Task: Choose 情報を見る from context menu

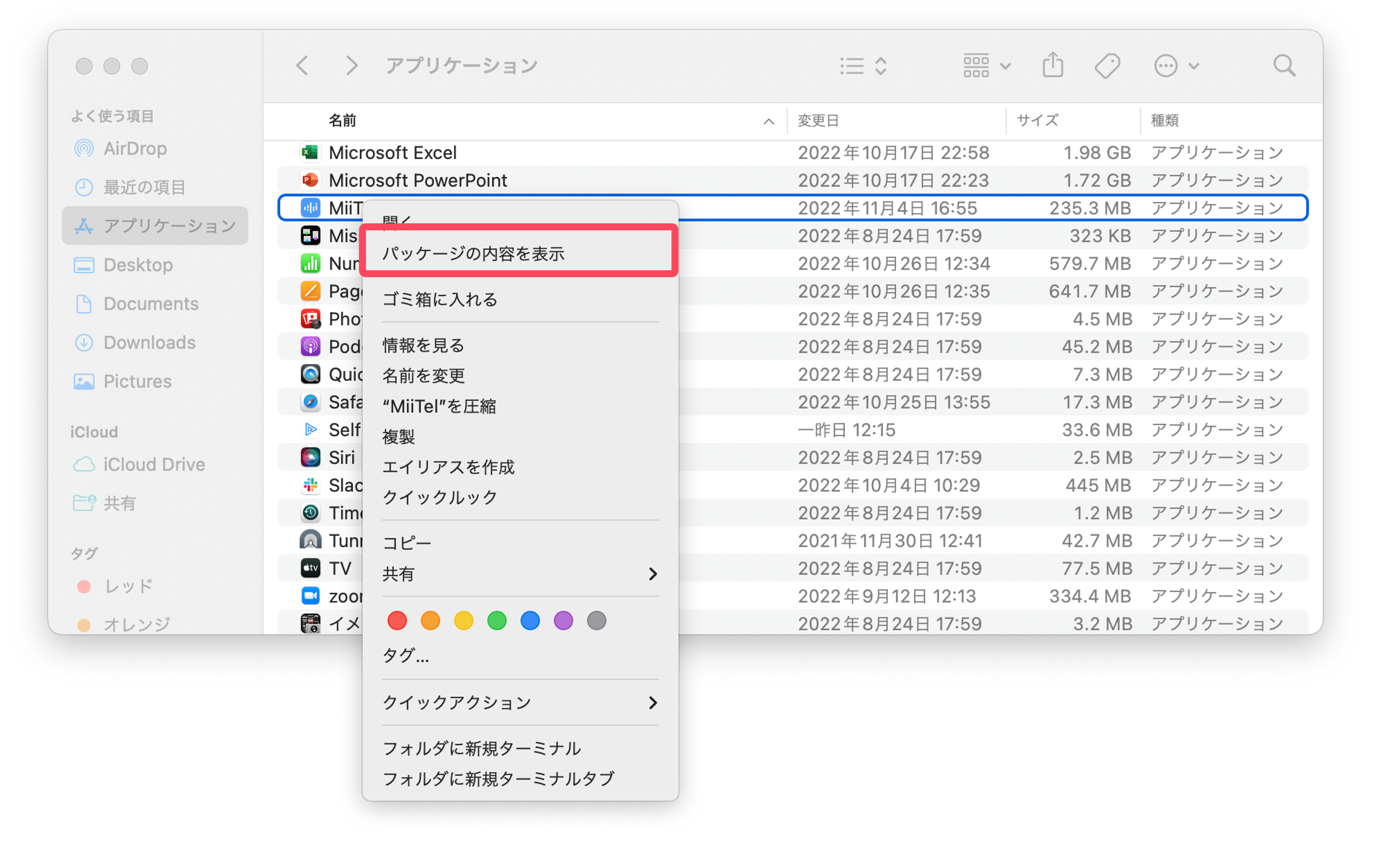Action: tap(519, 345)
